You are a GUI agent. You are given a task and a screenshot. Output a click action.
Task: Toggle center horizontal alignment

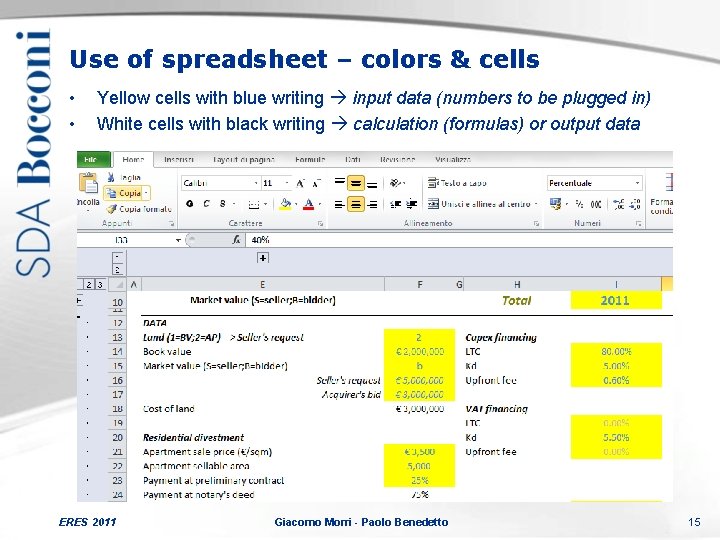coord(355,204)
